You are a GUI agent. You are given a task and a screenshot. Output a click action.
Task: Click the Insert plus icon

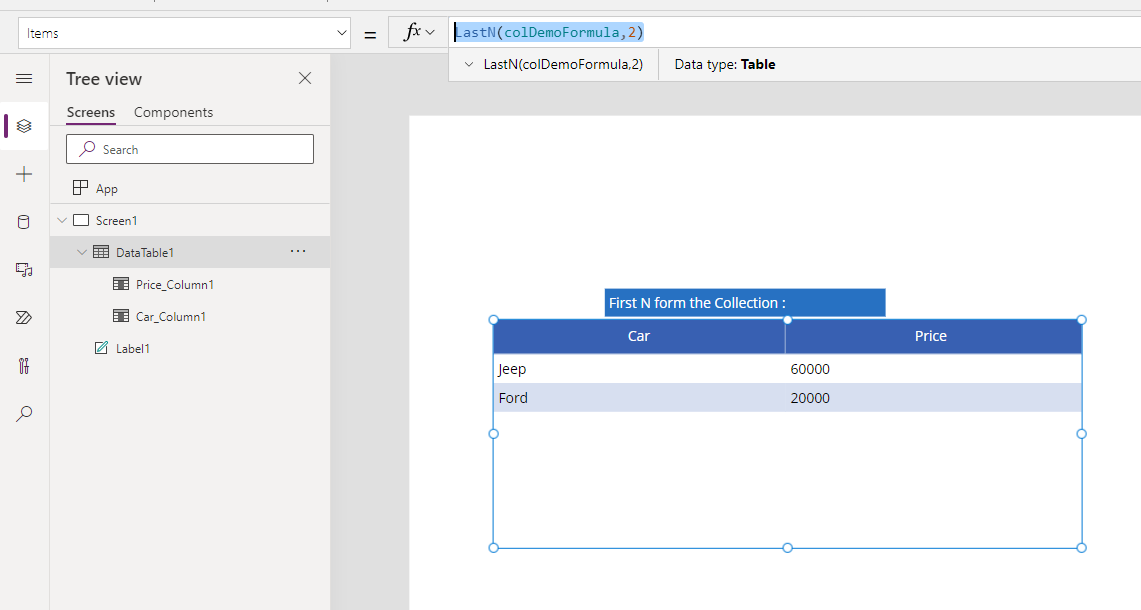(24, 174)
